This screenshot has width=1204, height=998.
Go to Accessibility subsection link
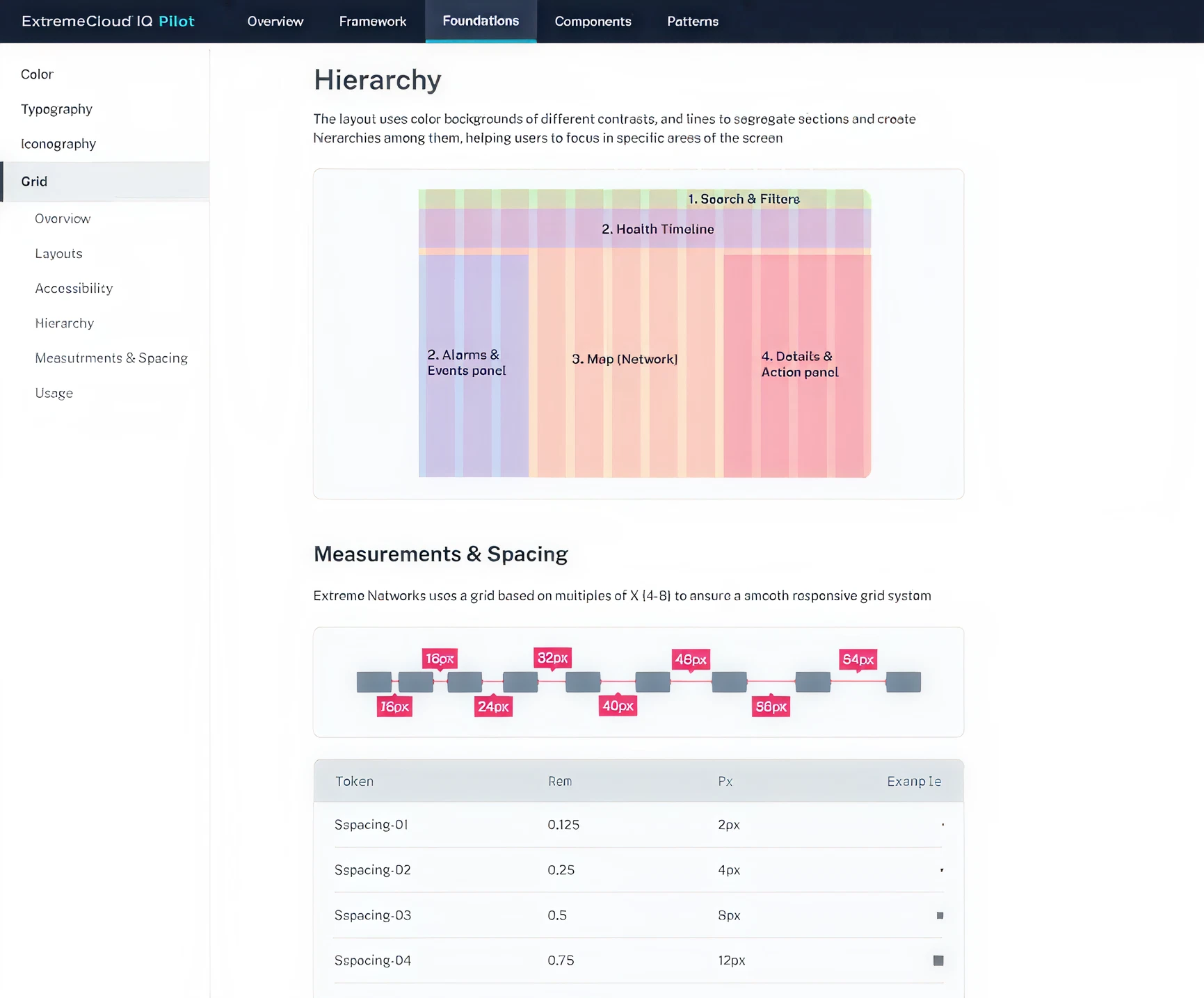point(74,289)
